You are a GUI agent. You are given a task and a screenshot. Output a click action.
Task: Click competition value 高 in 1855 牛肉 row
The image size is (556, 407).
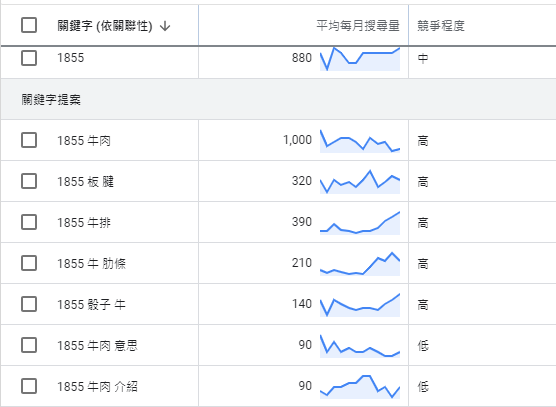click(423, 141)
